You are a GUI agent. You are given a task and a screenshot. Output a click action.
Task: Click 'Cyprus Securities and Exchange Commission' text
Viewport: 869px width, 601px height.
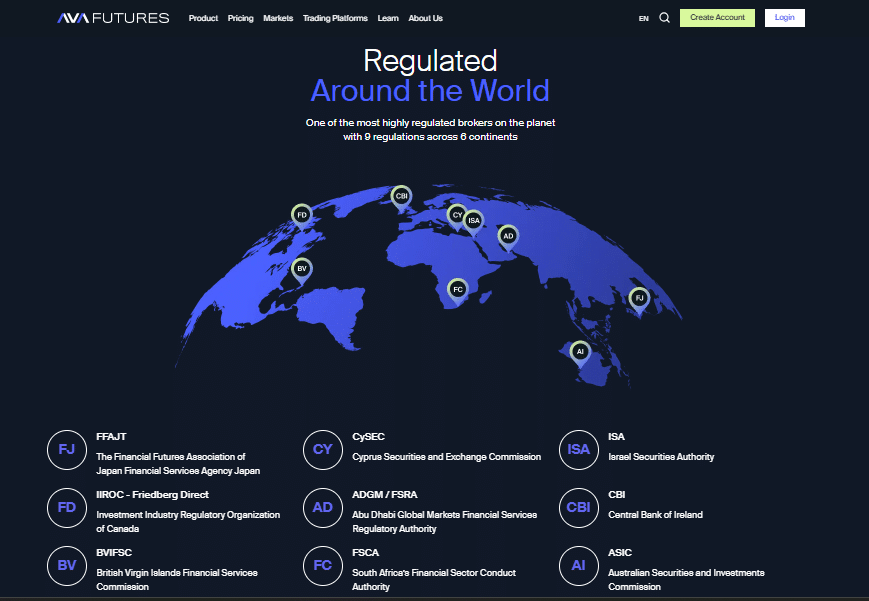tap(447, 457)
